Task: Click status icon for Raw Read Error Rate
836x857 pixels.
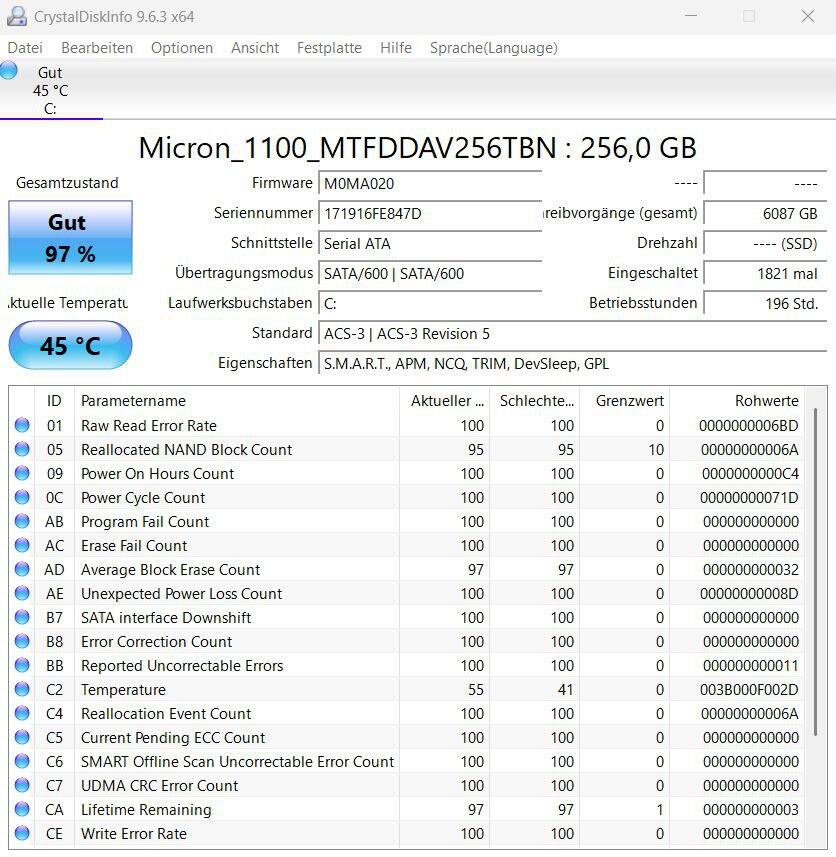Action: tap(22, 426)
